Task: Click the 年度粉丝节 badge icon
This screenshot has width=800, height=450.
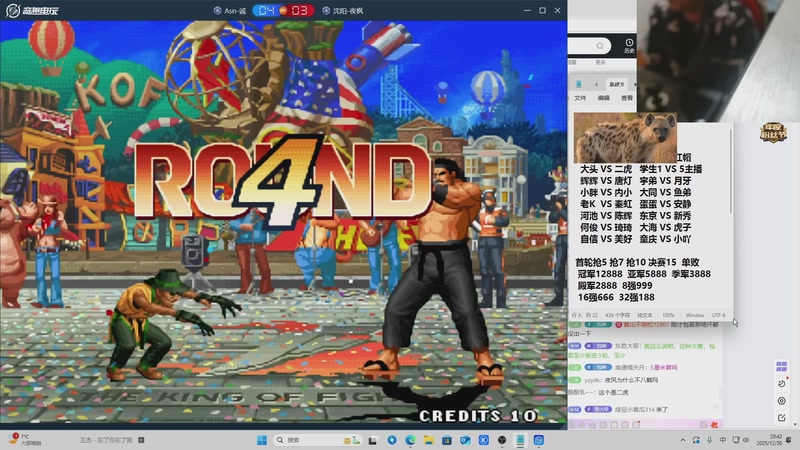Action: click(773, 133)
